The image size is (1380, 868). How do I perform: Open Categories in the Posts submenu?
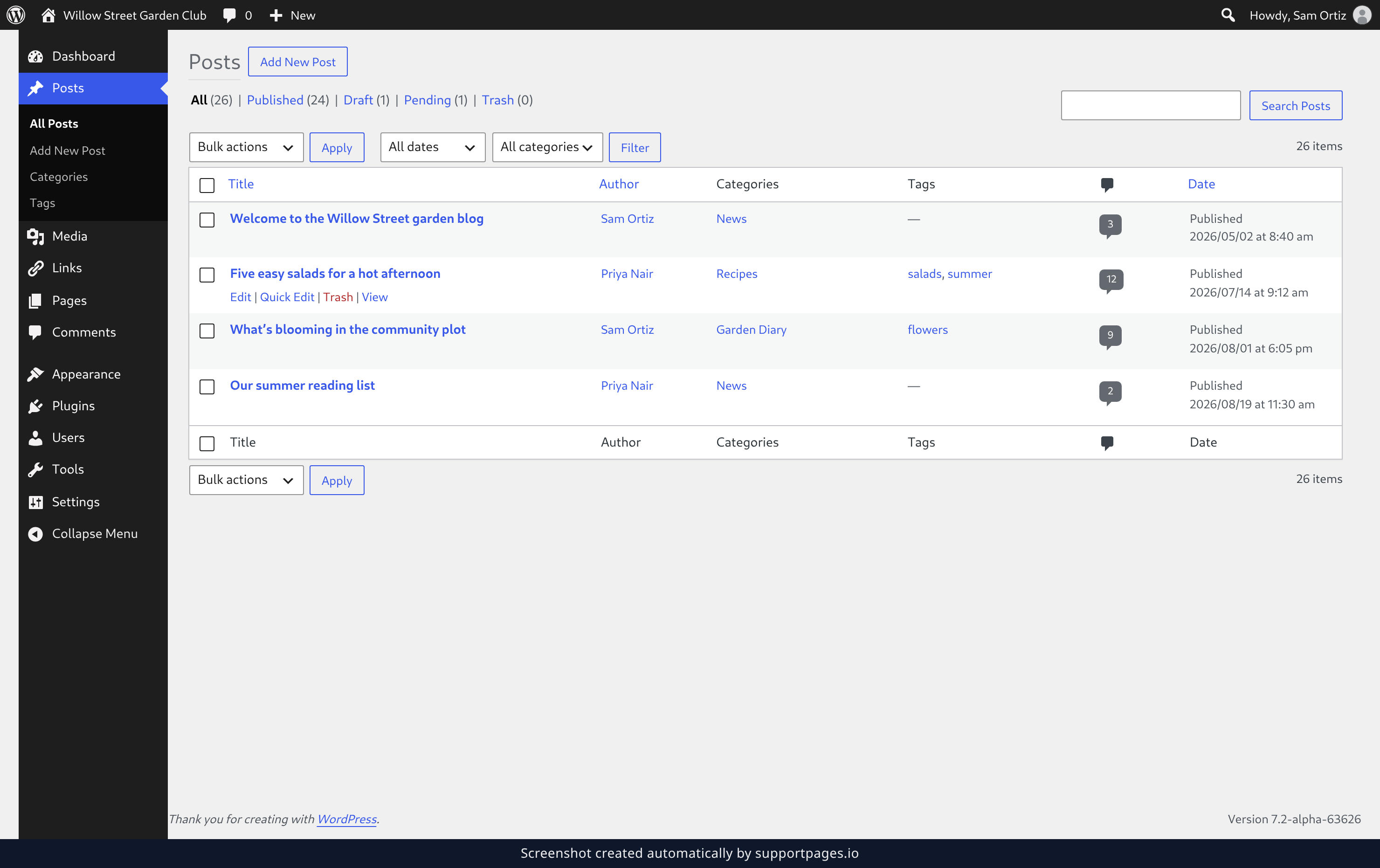tap(58, 177)
